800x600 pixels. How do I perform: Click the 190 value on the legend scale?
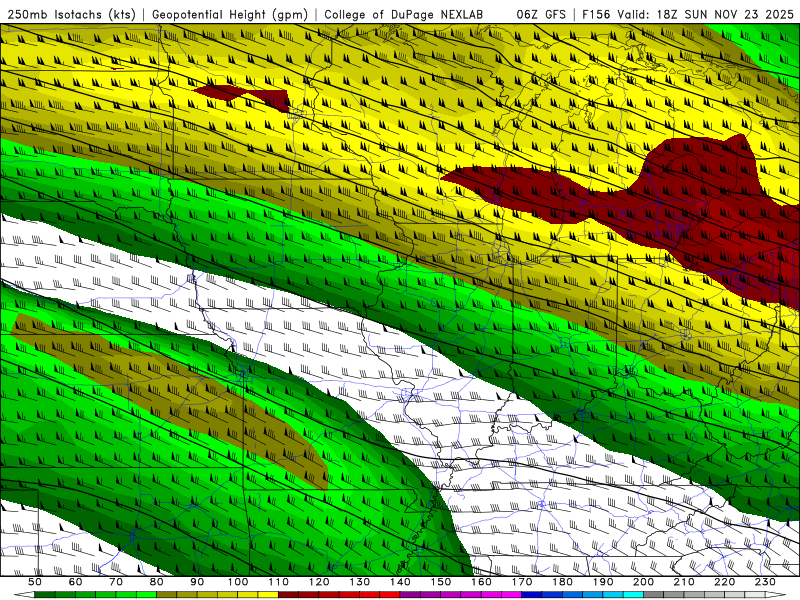[603, 582]
